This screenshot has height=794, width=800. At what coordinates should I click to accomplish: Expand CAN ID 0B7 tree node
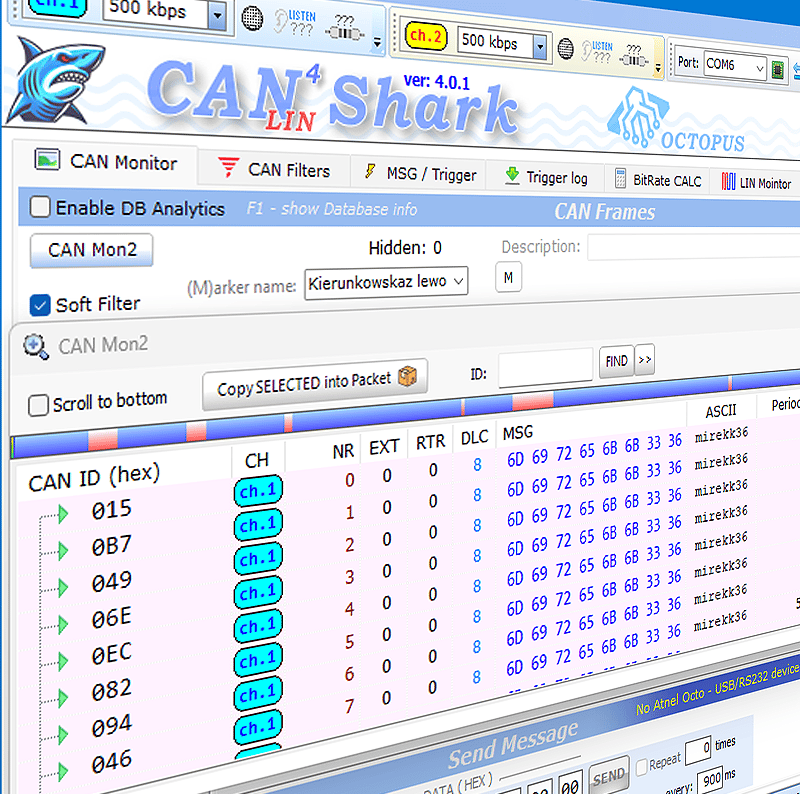point(63,551)
